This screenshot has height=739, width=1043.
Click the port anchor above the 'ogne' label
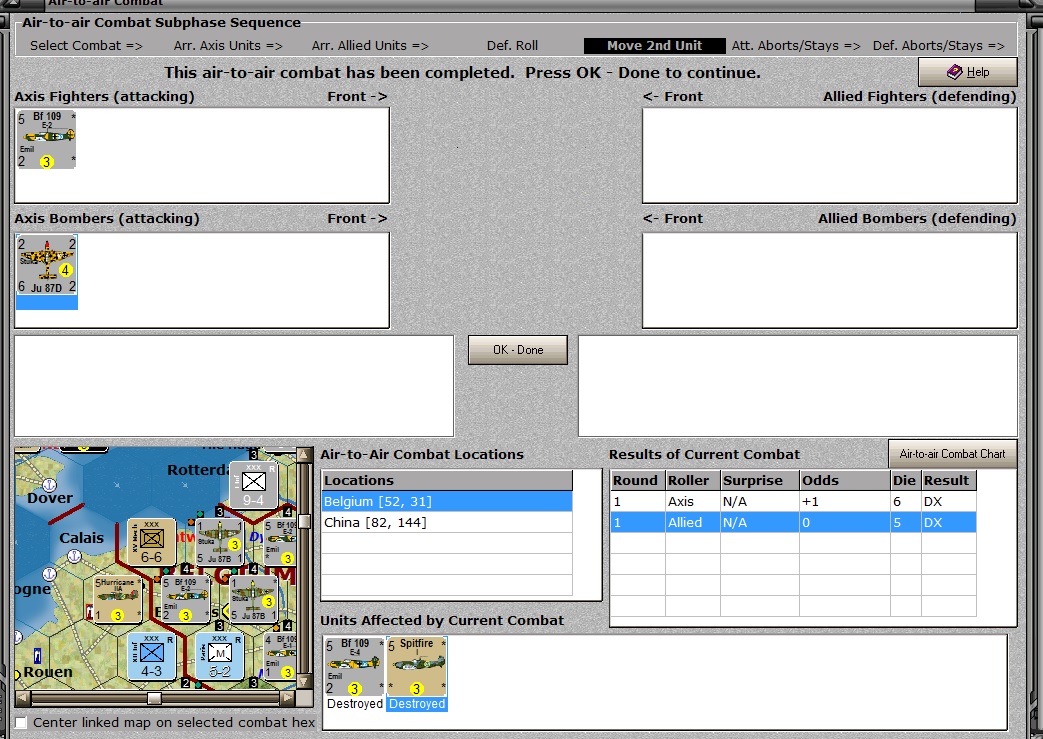click(x=49, y=573)
